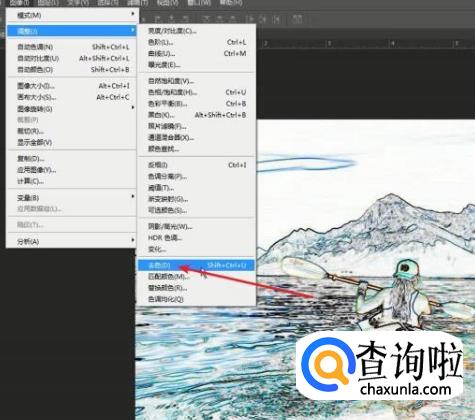Open 通道混合器(X)... adjustment
Screen dimensions: 475x420
[197, 137]
